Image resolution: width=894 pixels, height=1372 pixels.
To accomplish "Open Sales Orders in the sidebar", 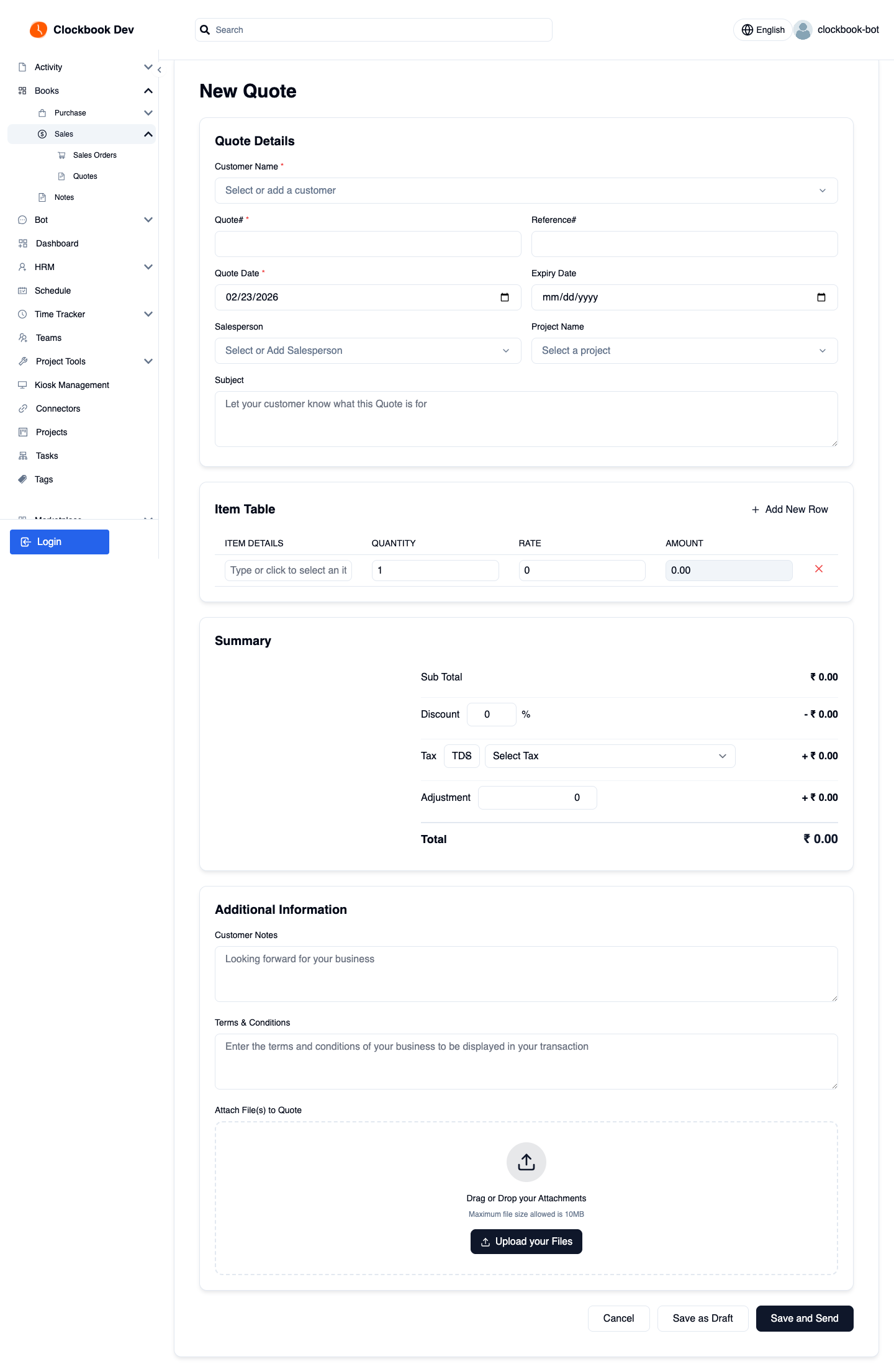I will click(95, 155).
